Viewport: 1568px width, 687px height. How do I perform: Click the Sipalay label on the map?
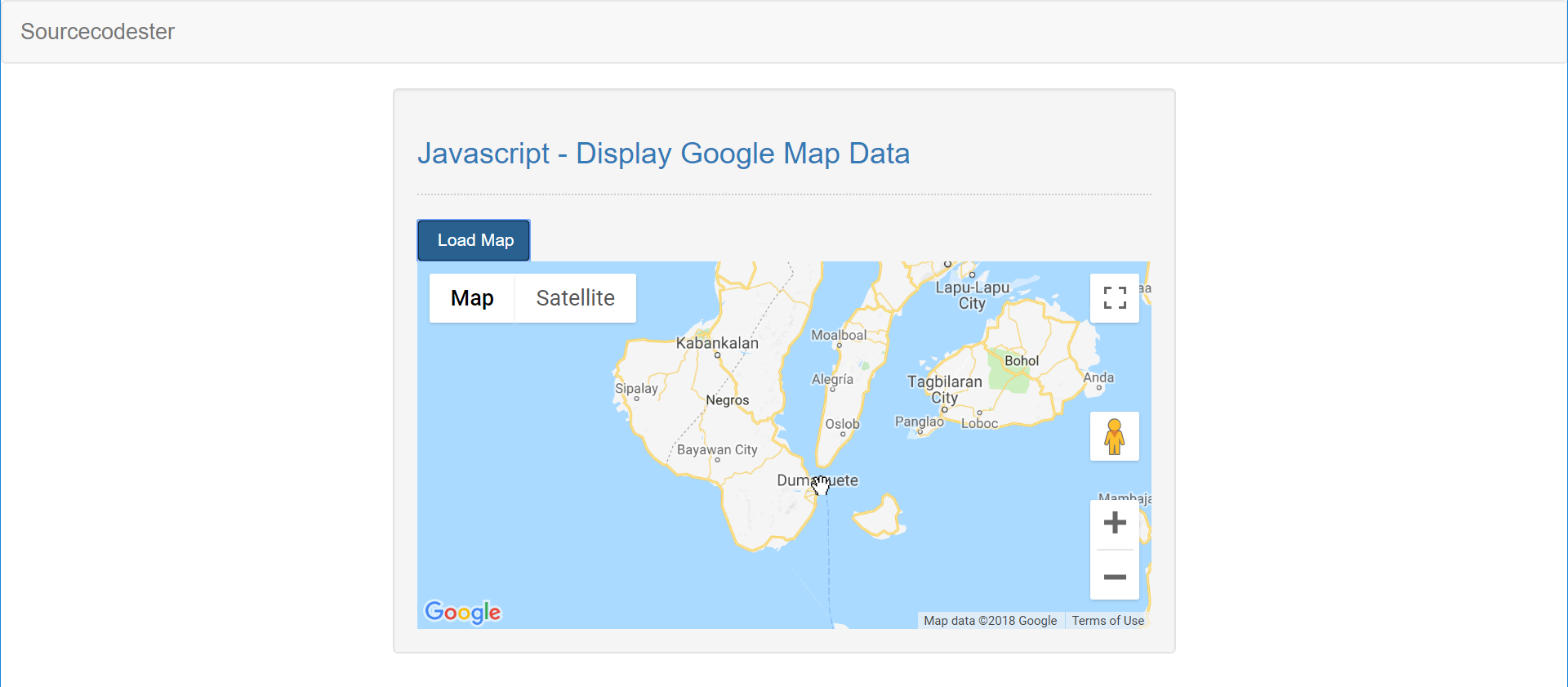pos(636,388)
